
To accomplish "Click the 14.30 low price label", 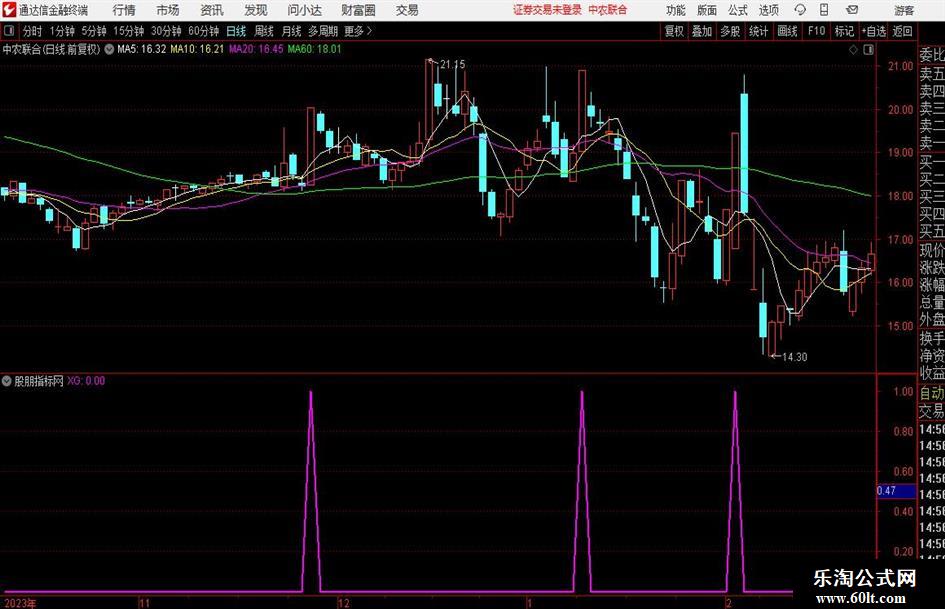I will [794, 357].
